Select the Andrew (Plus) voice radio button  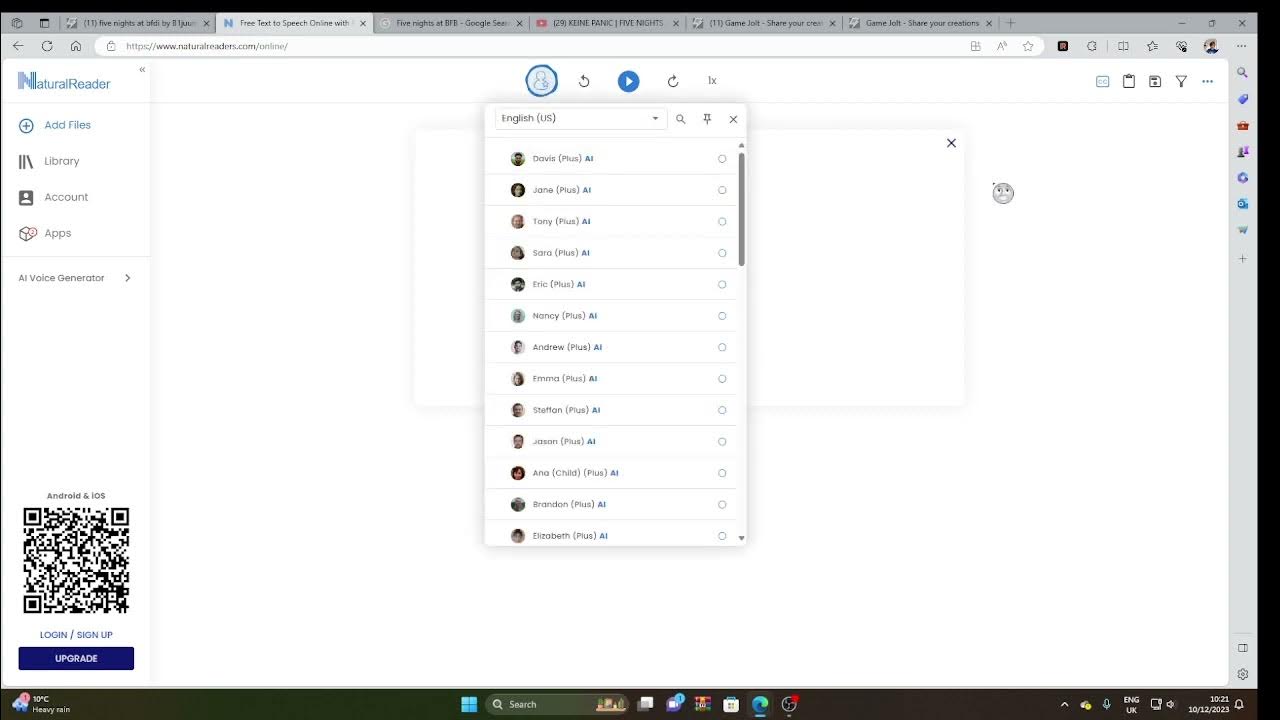(722, 347)
